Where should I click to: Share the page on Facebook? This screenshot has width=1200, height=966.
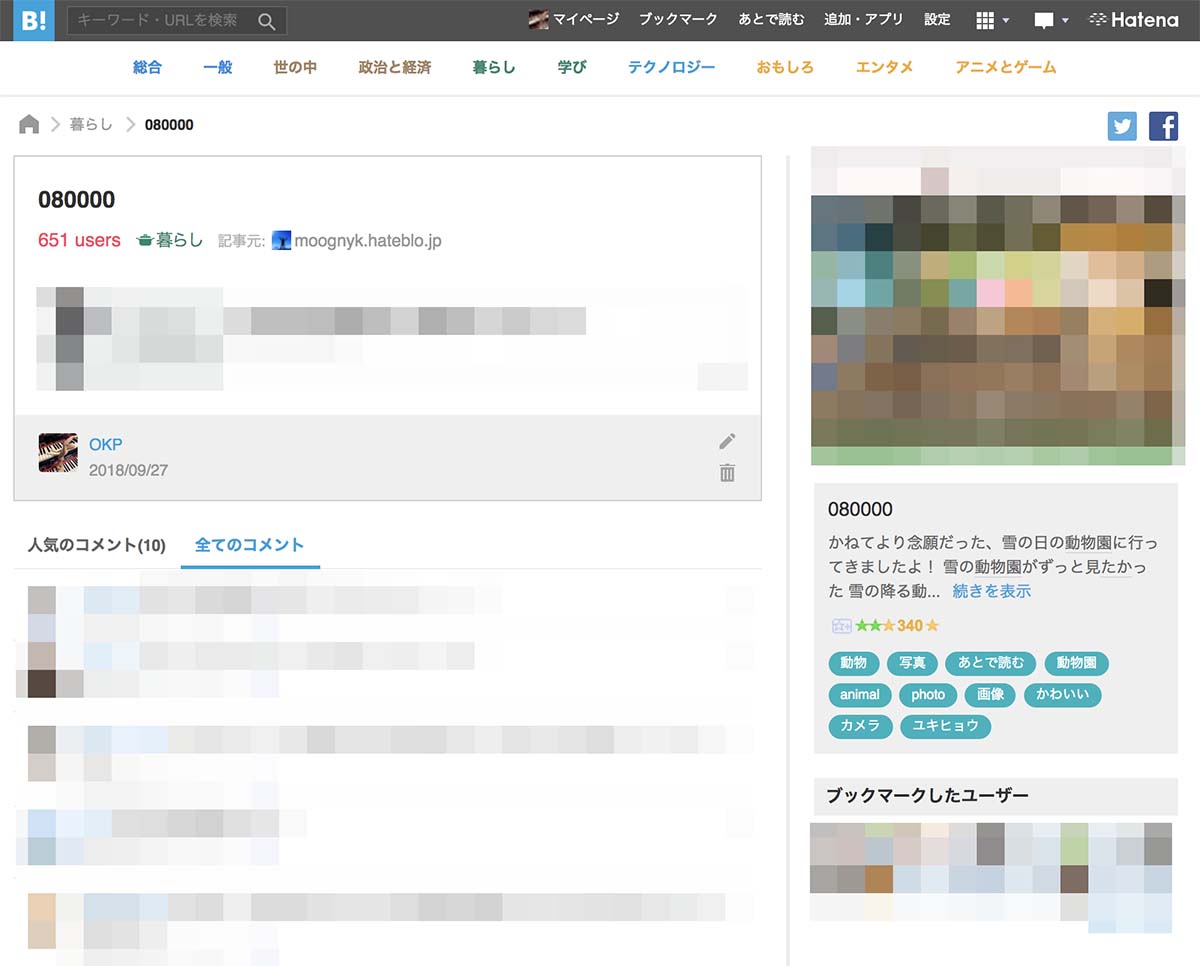coord(1163,126)
